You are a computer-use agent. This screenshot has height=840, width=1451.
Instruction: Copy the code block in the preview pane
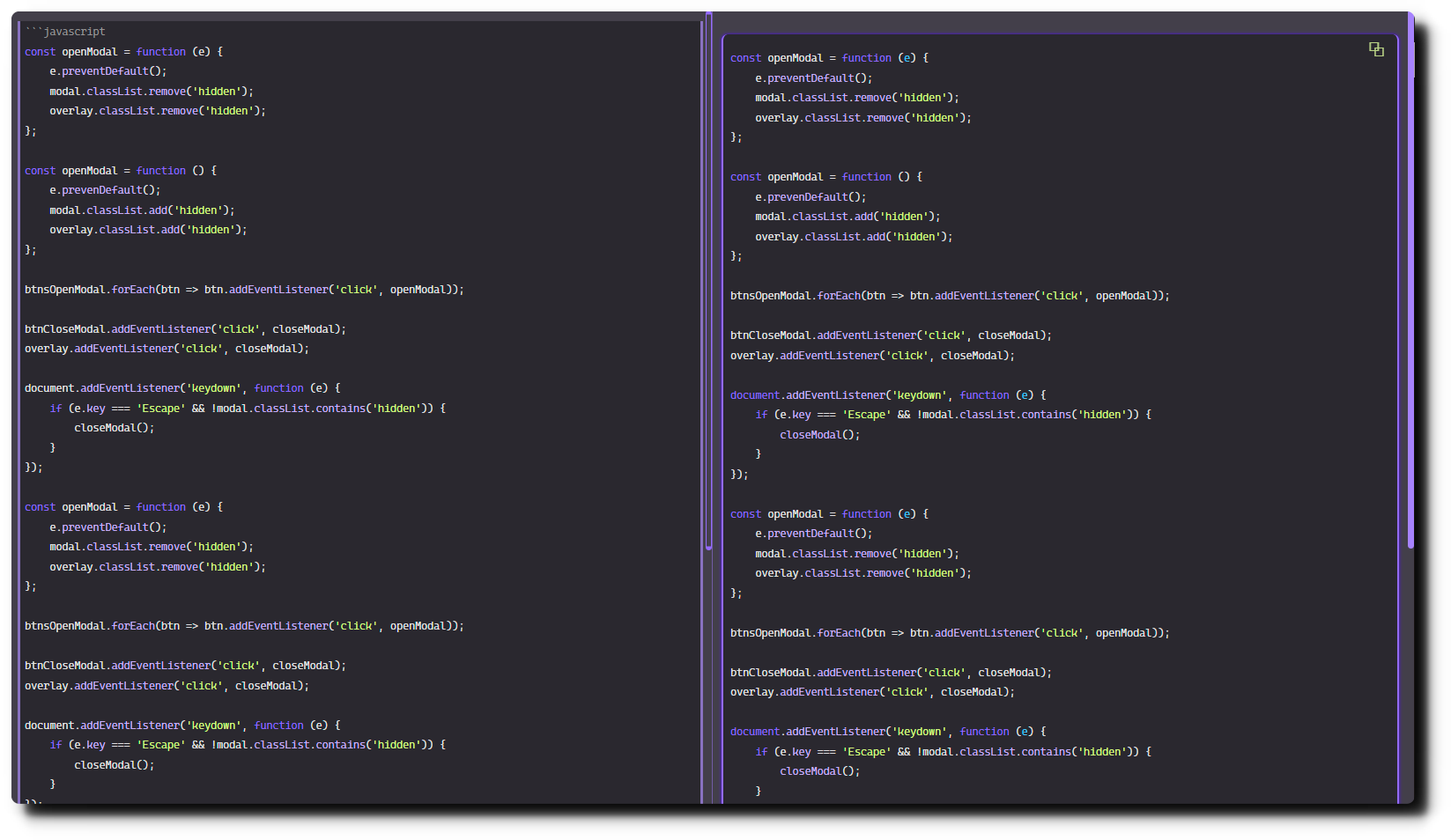coord(1376,49)
